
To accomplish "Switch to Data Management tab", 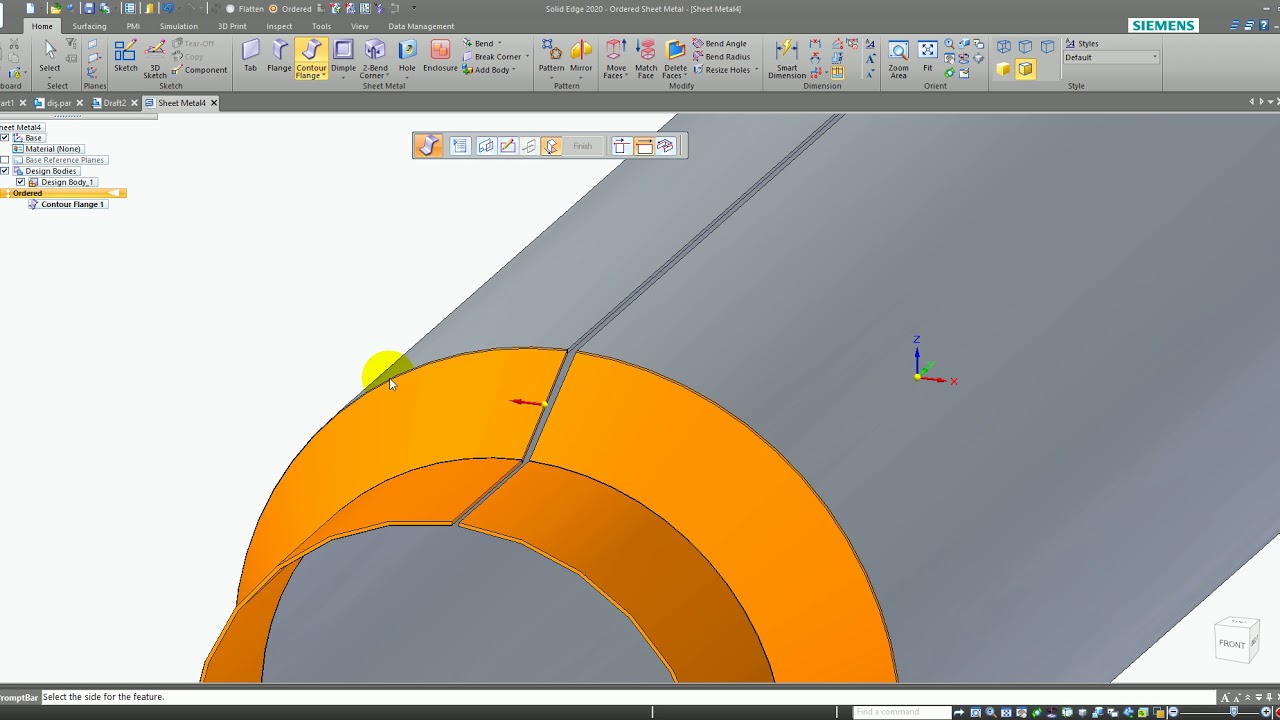I will pyautogui.click(x=421, y=26).
